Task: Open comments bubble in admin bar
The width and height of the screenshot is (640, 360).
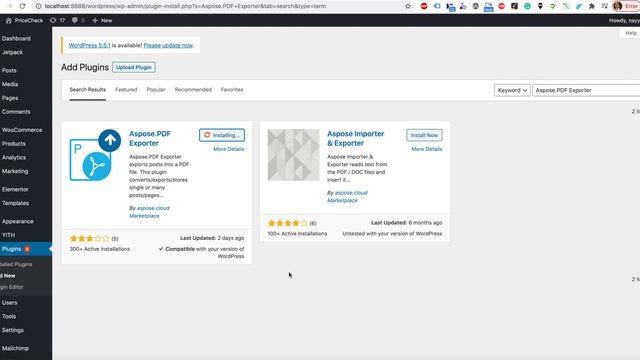Action: 78,20
